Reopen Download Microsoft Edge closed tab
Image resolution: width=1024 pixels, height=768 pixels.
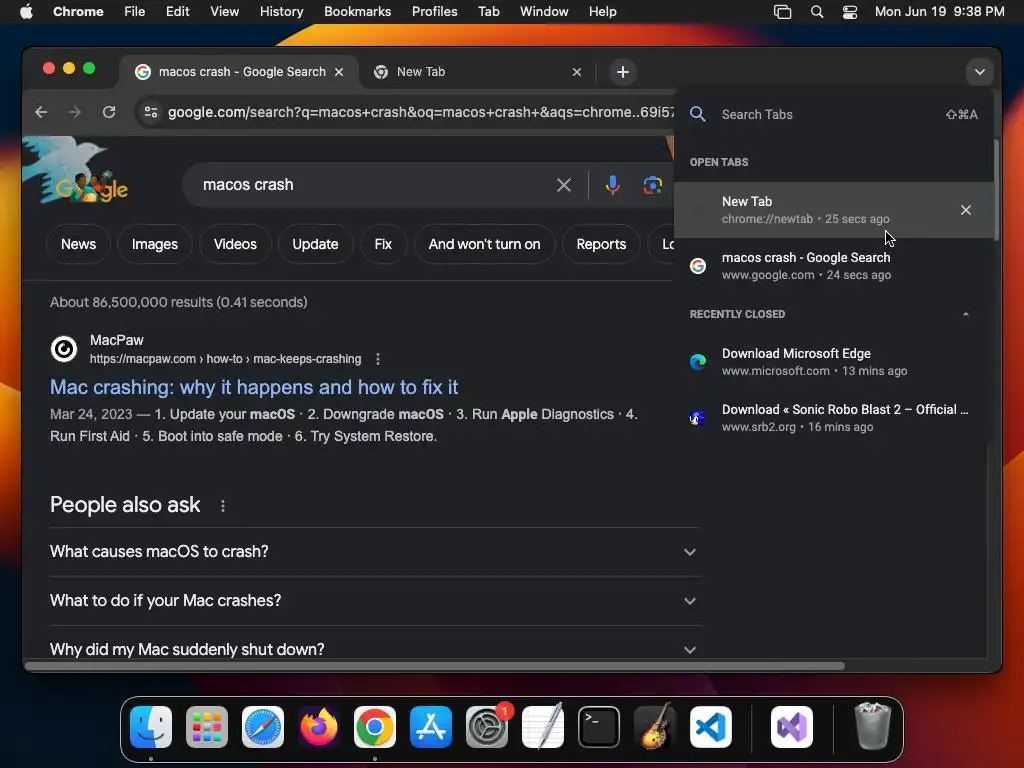pos(833,362)
